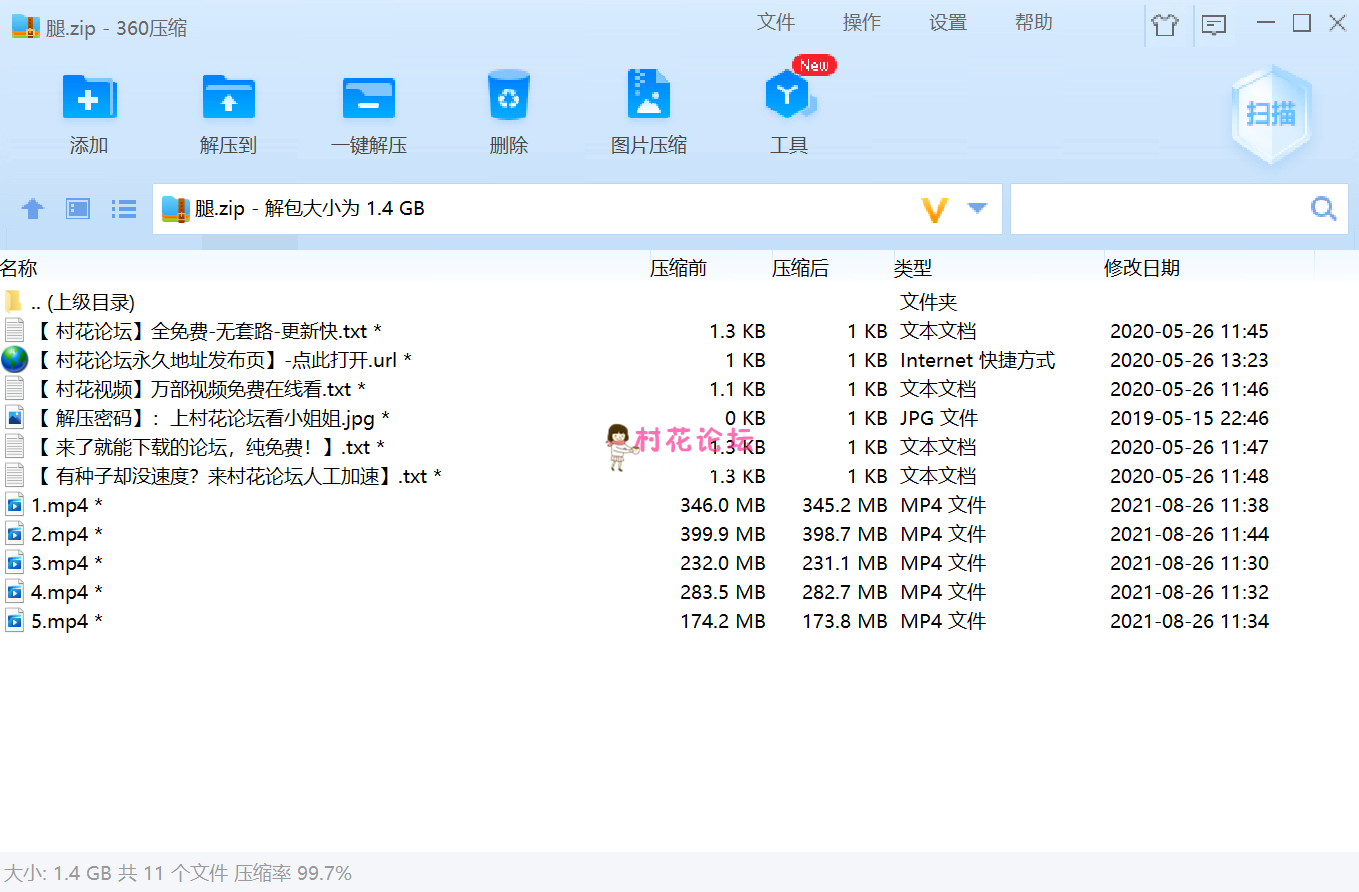Screen dimensions: 1359x892
Task: Click the 2019-05-15 22:46 date cell
Action: click(x=1190, y=418)
